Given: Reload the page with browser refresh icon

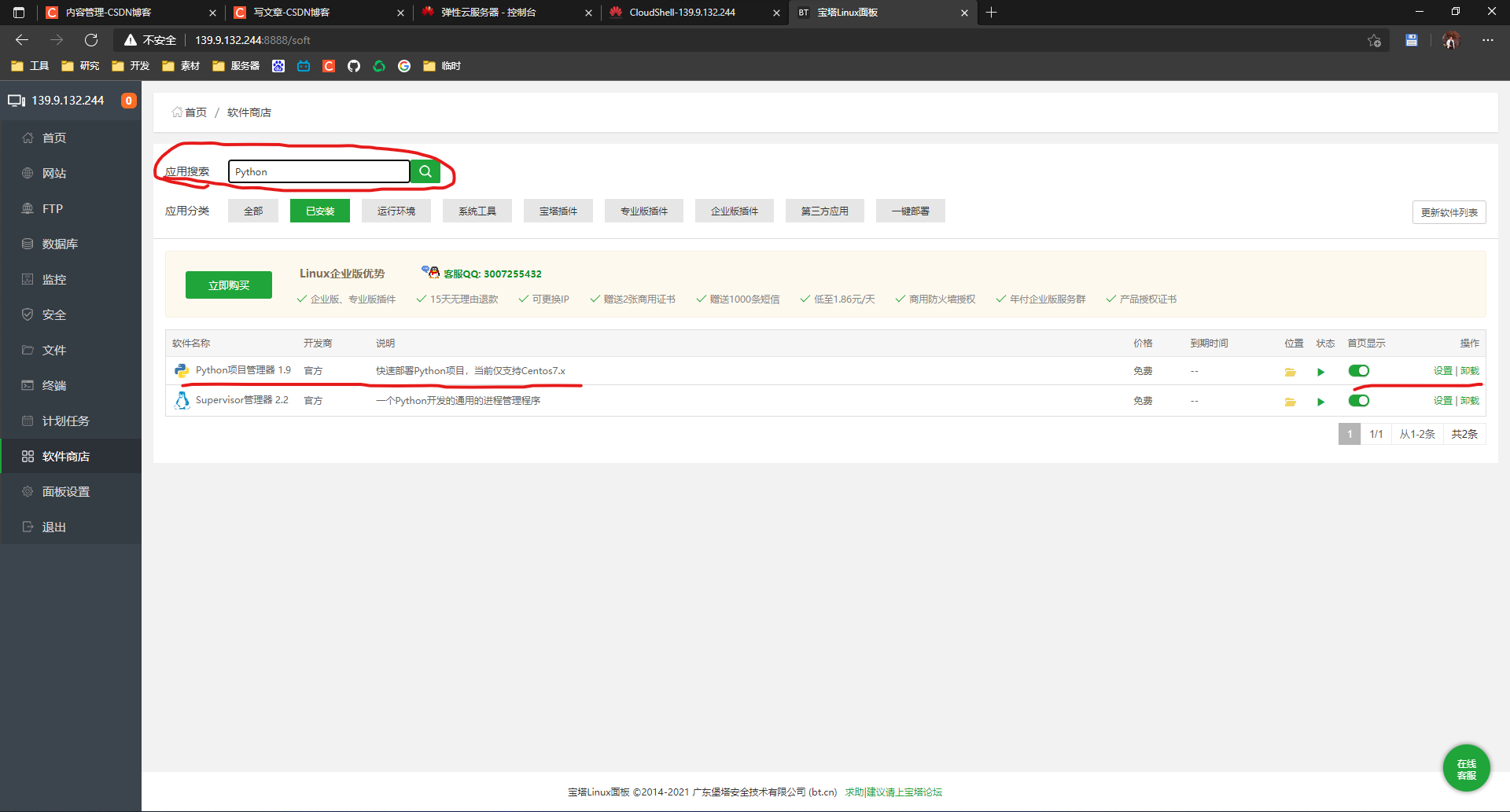Looking at the screenshot, I should click(91, 40).
